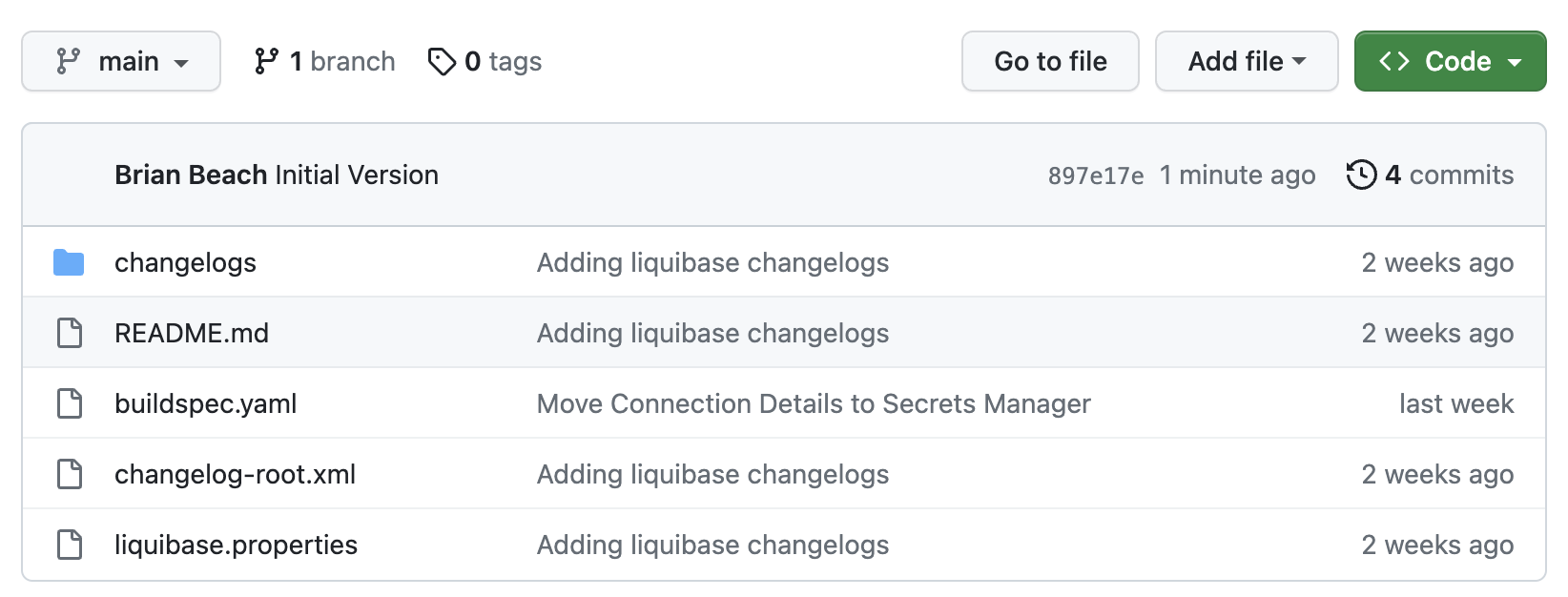
Task: Open commit hash 897e17e
Action: point(1095,175)
